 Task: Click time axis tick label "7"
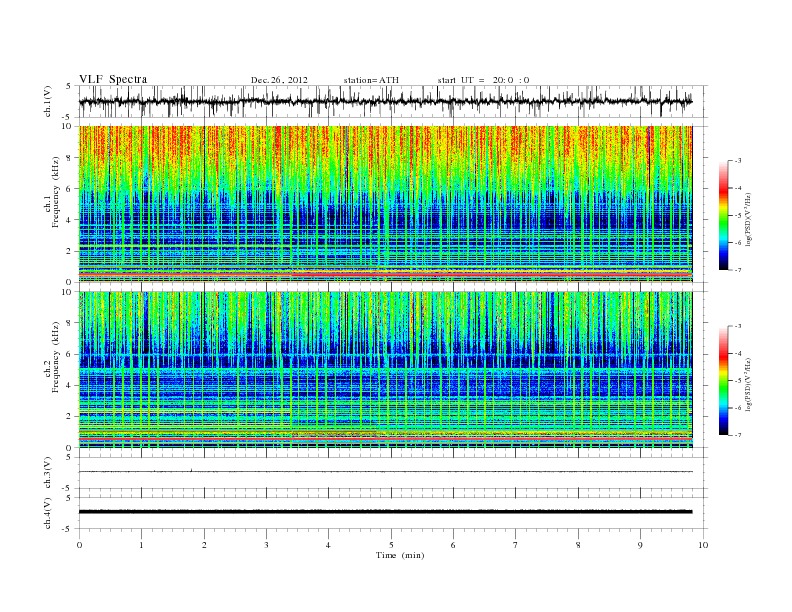pyautogui.click(x=516, y=545)
